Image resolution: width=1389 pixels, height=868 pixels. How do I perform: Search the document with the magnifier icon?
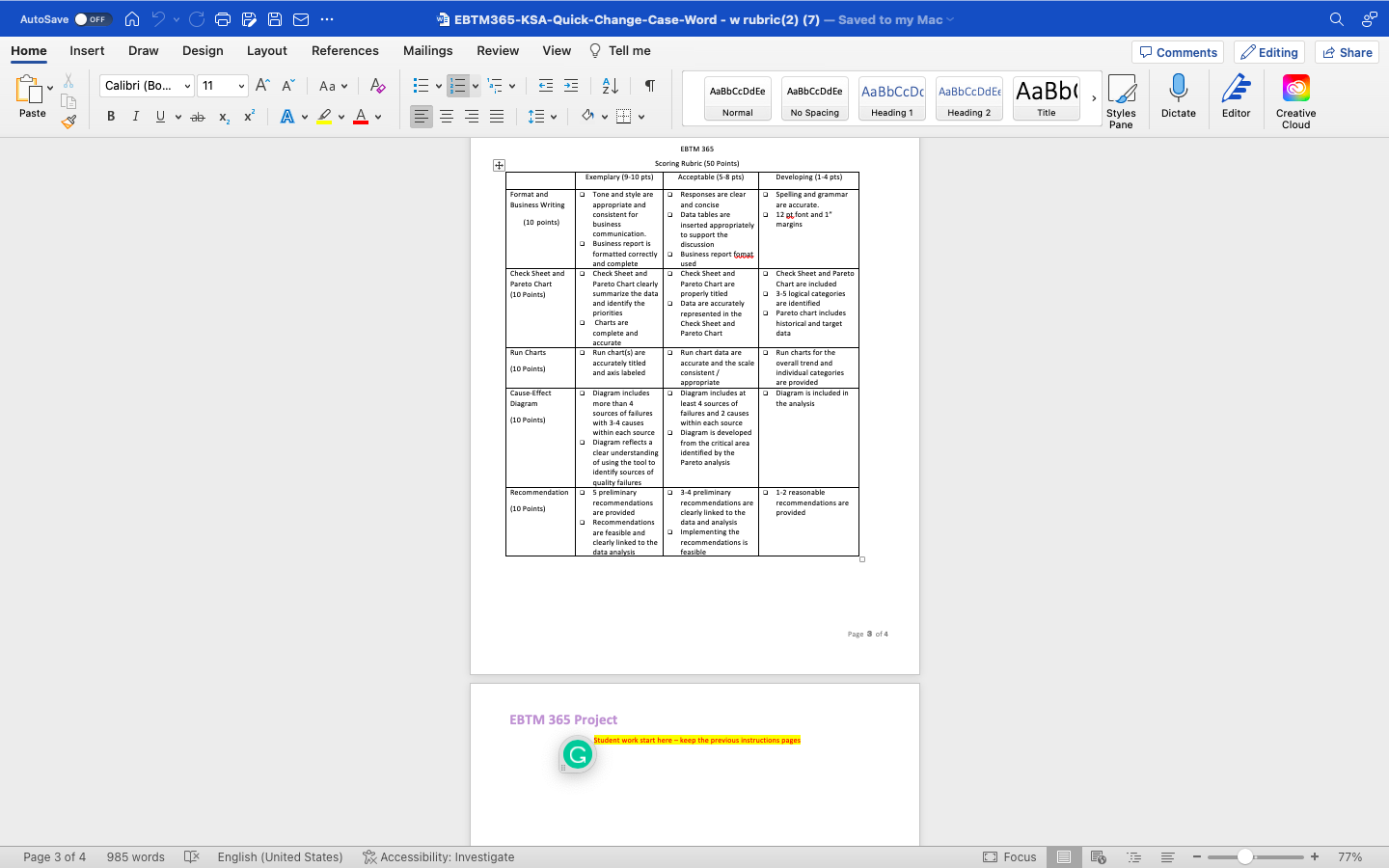(1337, 19)
